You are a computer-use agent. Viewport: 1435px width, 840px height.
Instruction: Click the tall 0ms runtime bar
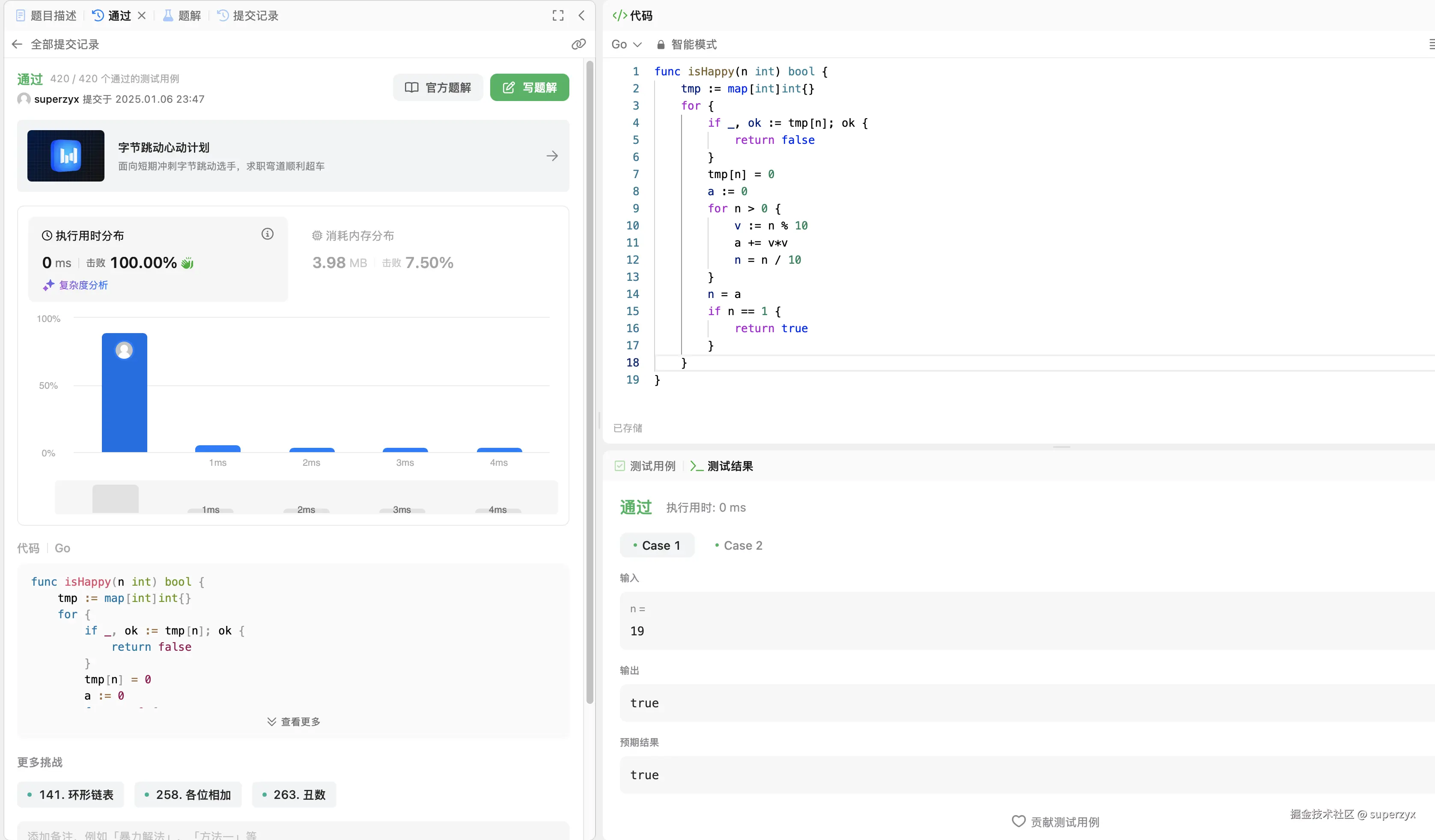pyautogui.click(x=124, y=392)
